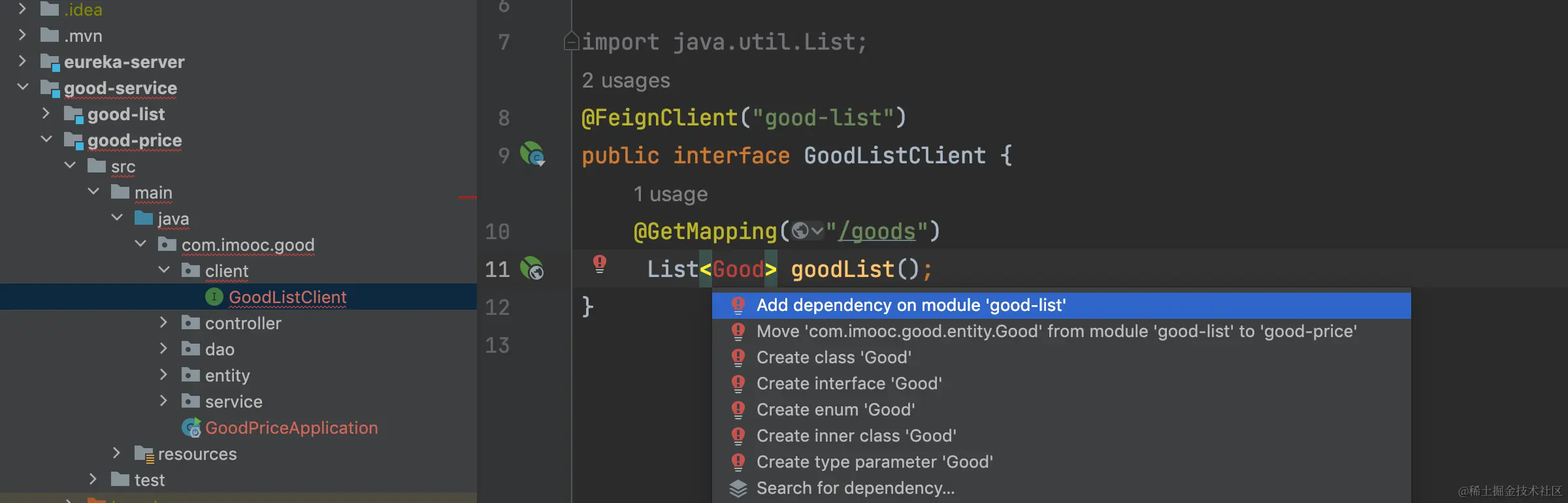Click line number 12 in the gutter
The height and width of the screenshot is (503, 1568).
click(497, 307)
